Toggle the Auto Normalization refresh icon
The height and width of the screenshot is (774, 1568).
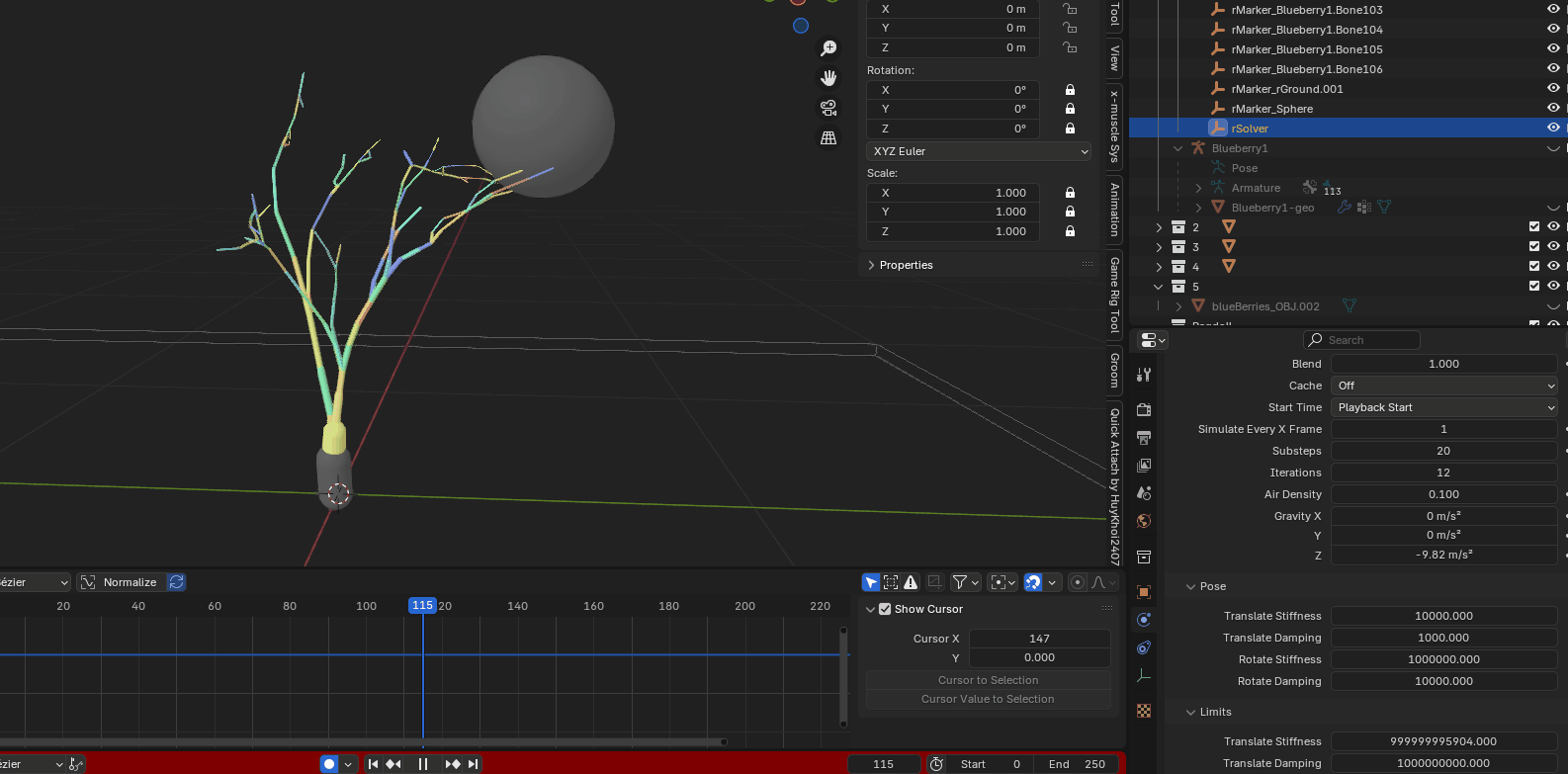coord(177,582)
